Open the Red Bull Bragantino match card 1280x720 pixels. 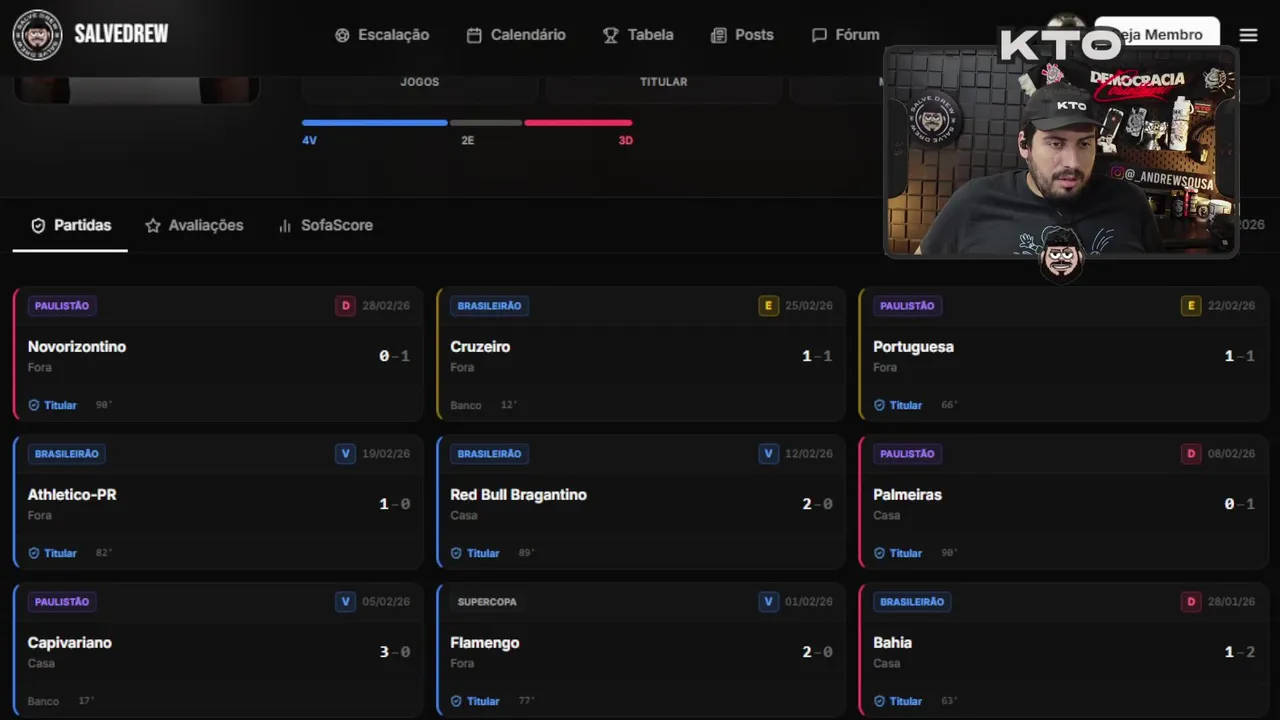(x=641, y=502)
